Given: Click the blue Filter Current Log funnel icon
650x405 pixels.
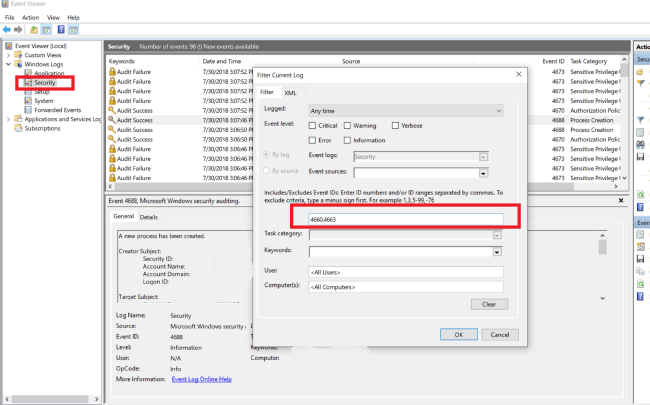Looking at the screenshot, I should [640, 120].
